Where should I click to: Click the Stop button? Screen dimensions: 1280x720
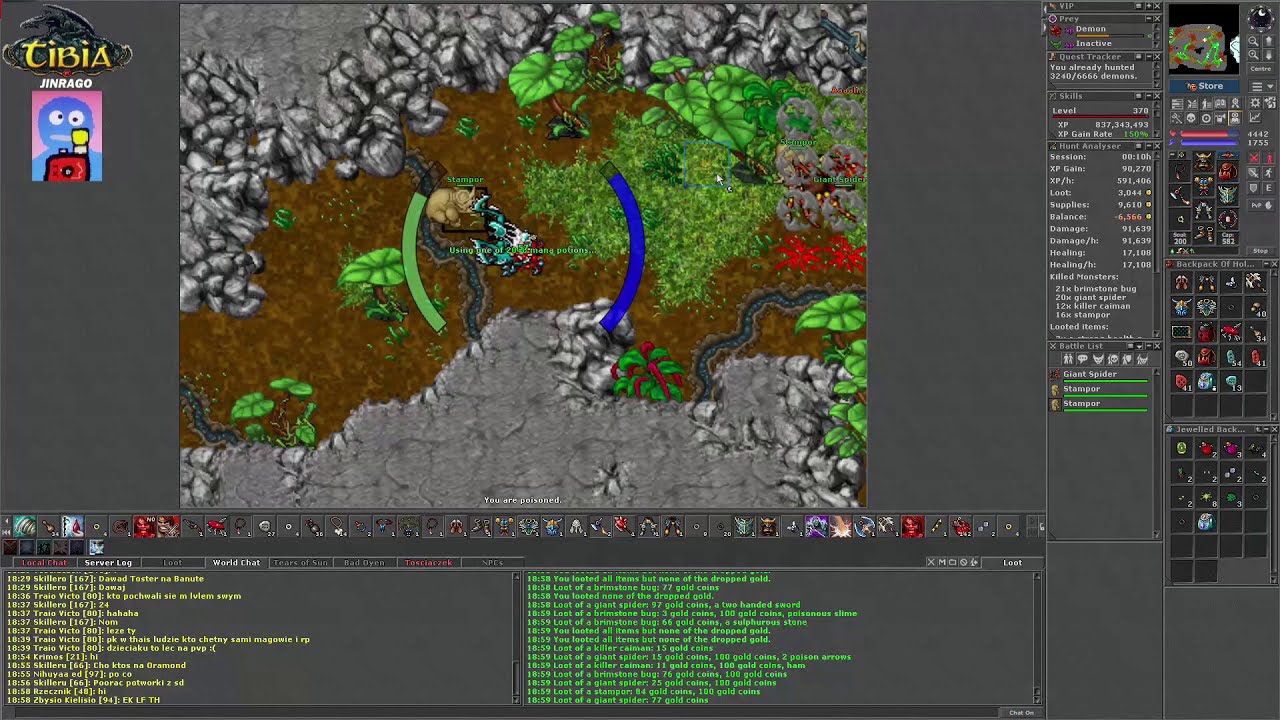(x=1261, y=250)
